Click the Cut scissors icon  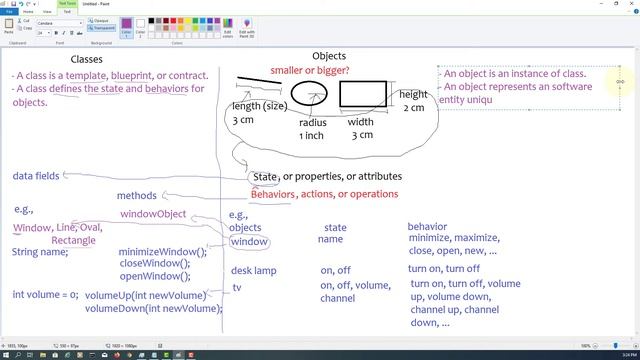(20, 20)
